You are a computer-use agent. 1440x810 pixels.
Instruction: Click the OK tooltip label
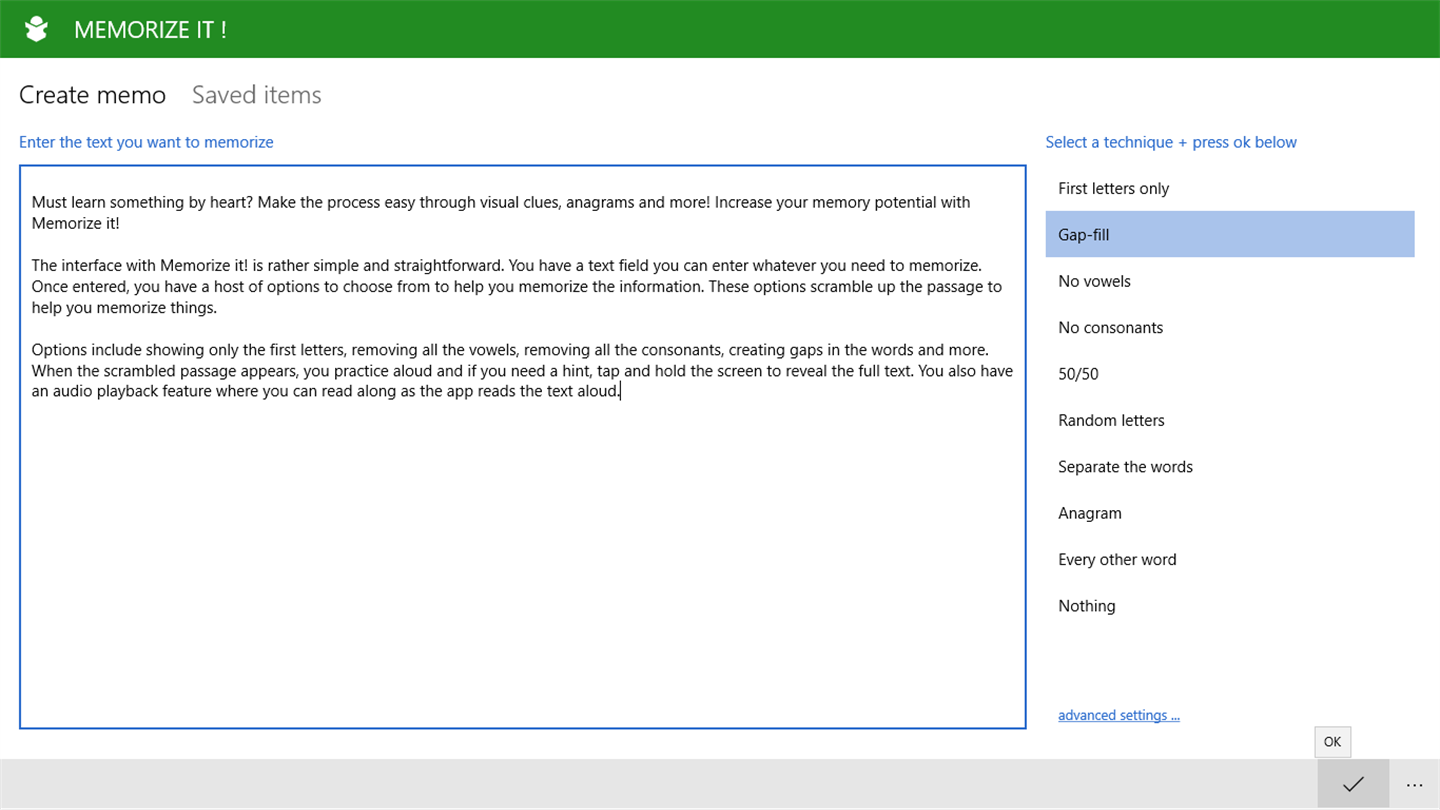coord(1332,742)
